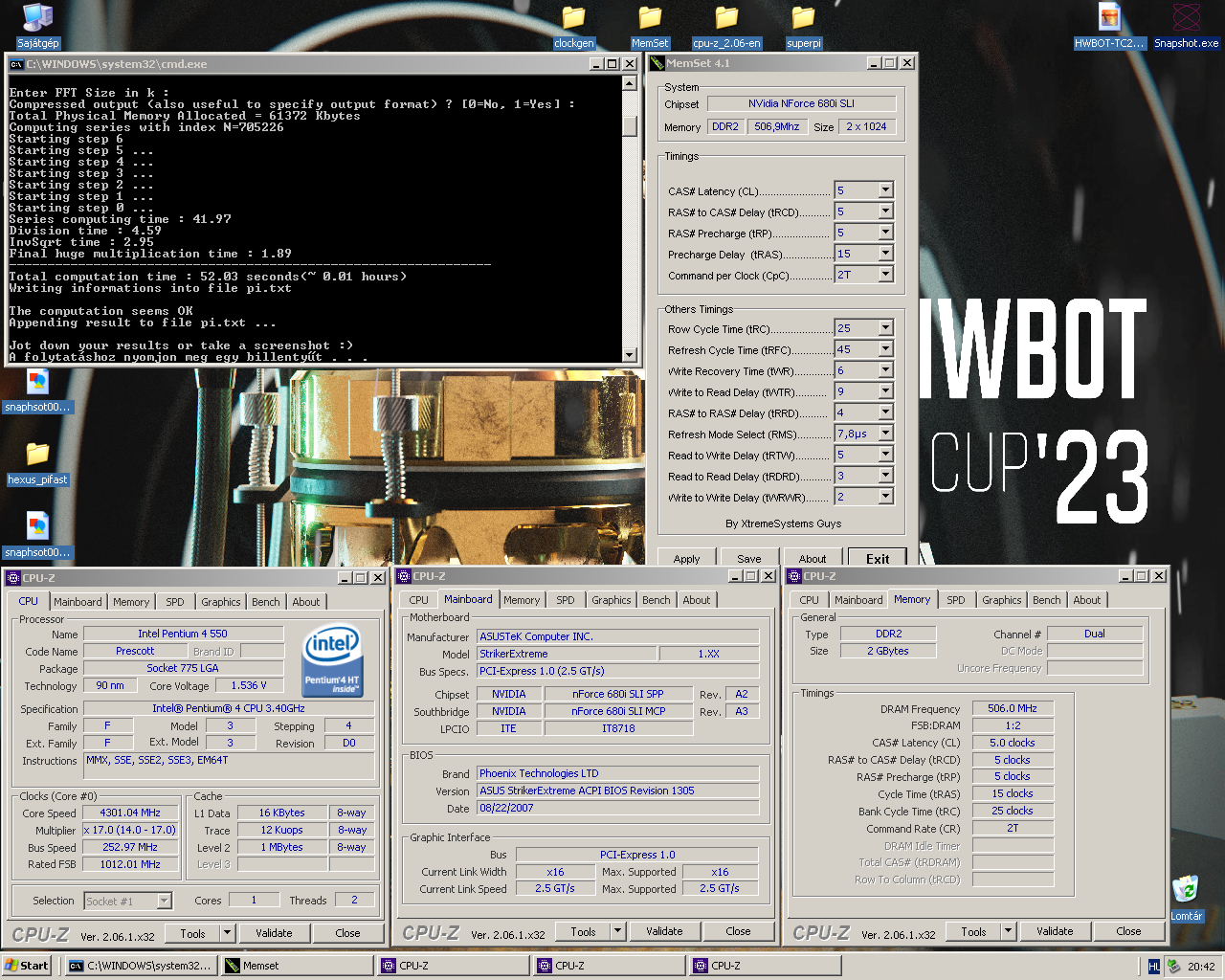Click the StrikerExtreme model field

point(567,654)
